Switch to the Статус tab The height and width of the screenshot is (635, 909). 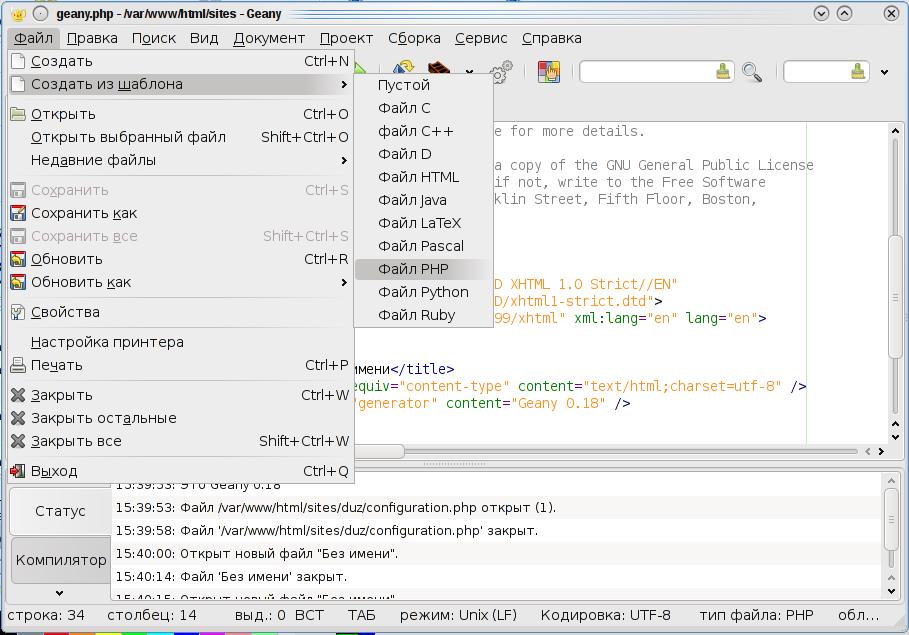tap(60, 511)
